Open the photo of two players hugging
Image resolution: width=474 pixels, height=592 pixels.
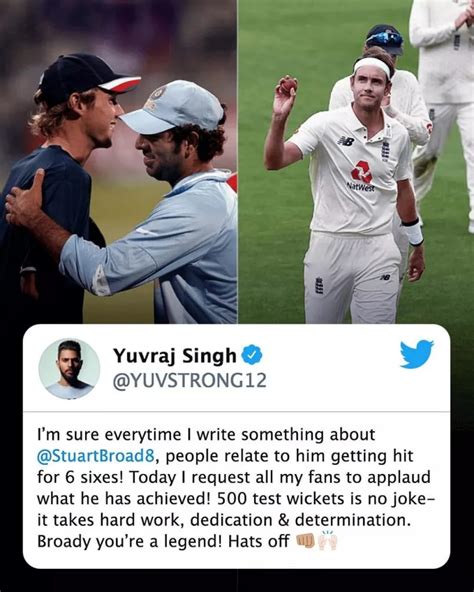[x=118, y=162]
